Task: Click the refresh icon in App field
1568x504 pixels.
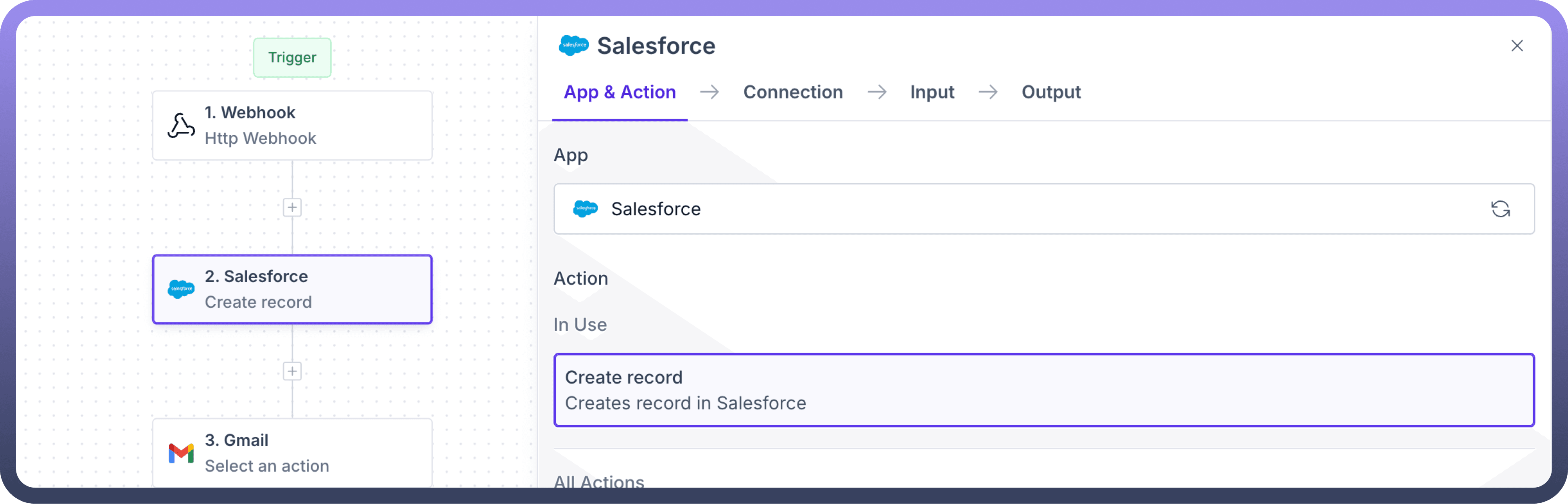Action: tap(1500, 209)
